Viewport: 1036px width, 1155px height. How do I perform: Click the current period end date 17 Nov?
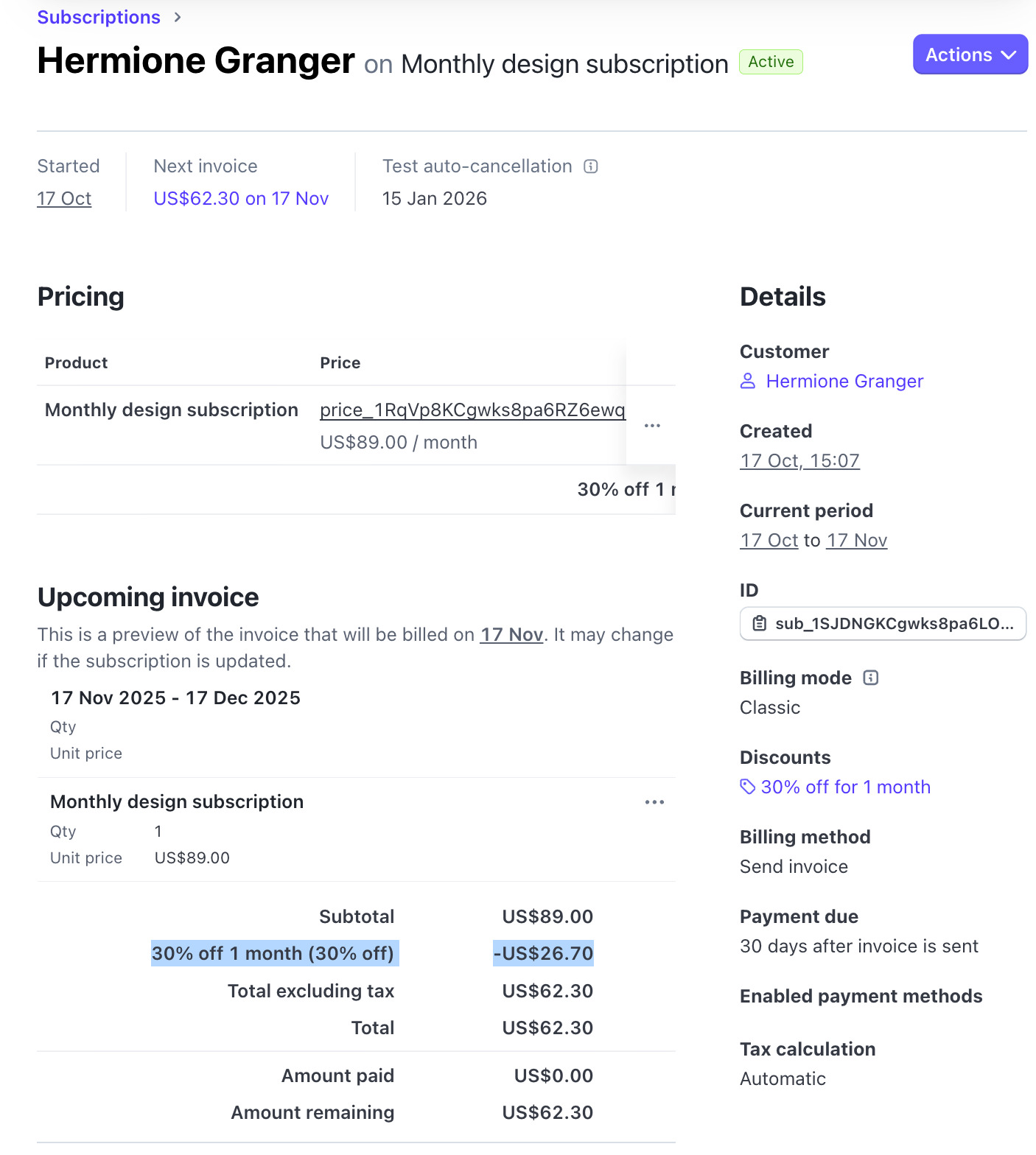[857, 540]
